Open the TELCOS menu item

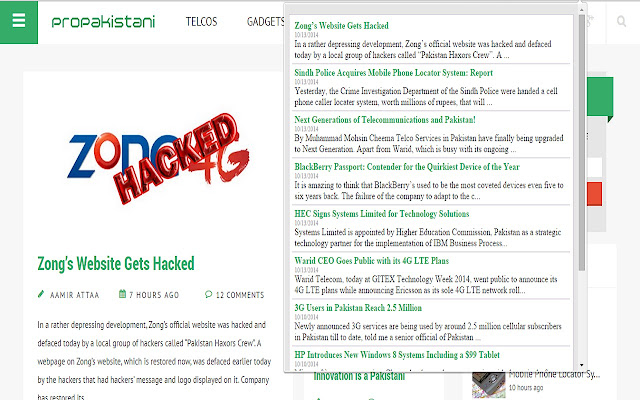(202, 22)
